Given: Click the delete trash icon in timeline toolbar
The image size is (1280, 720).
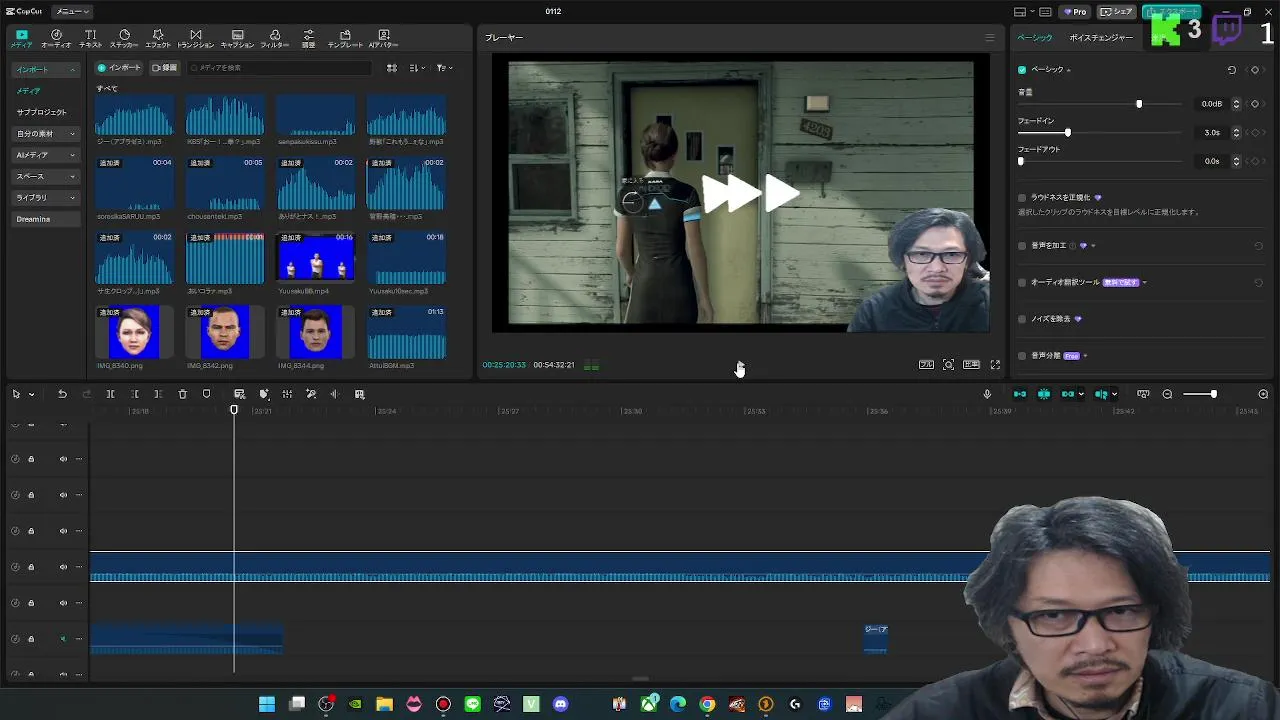Looking at the screenshot, I should click(182, 394).
